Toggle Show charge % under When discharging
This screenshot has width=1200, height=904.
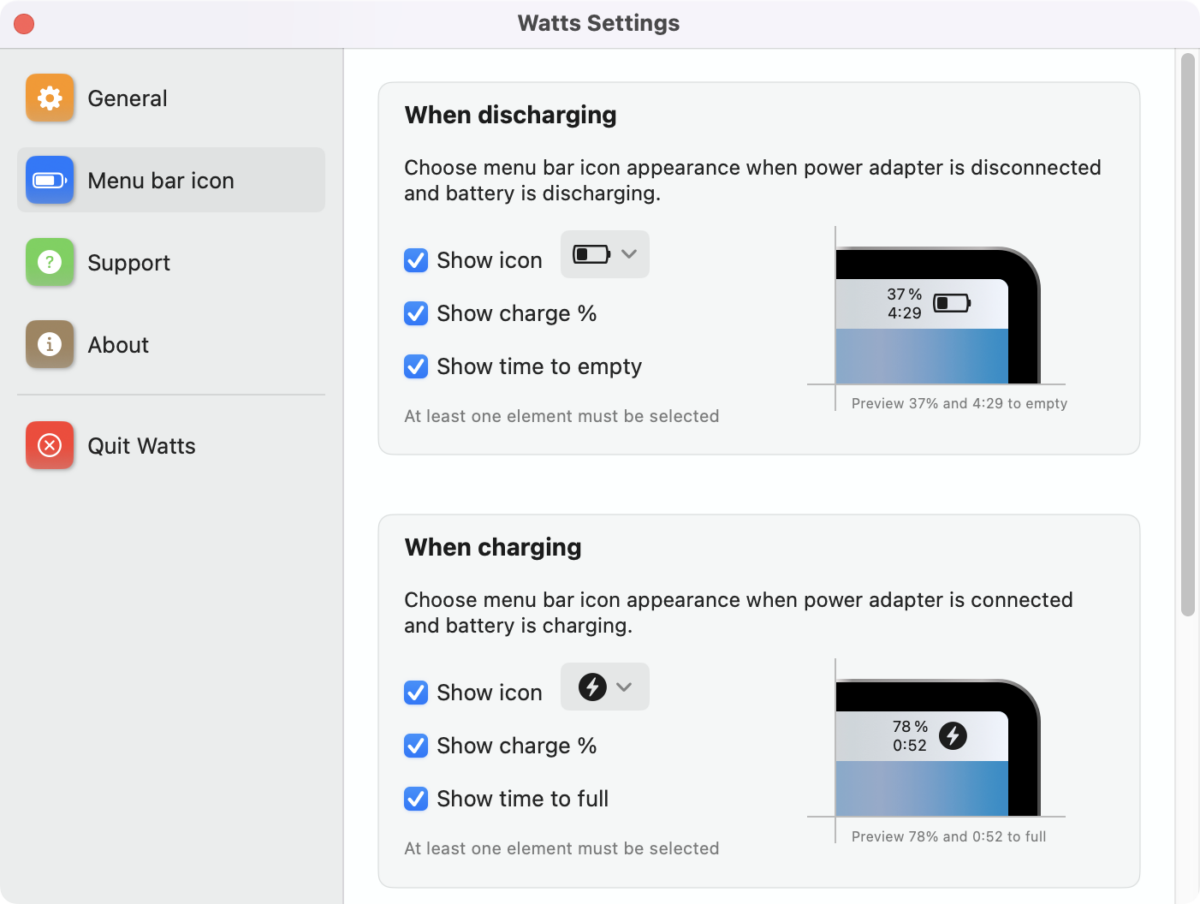(416, 313)
